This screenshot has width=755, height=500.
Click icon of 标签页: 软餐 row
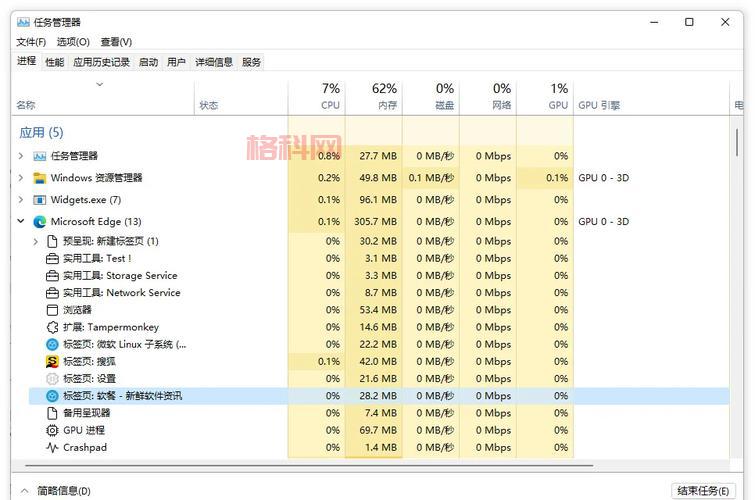click(52, 396)
